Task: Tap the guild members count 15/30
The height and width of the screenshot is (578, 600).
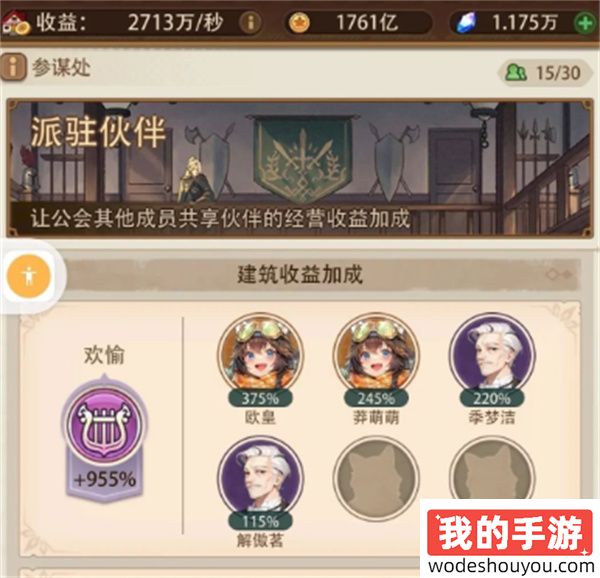Action: click(544, 73)
